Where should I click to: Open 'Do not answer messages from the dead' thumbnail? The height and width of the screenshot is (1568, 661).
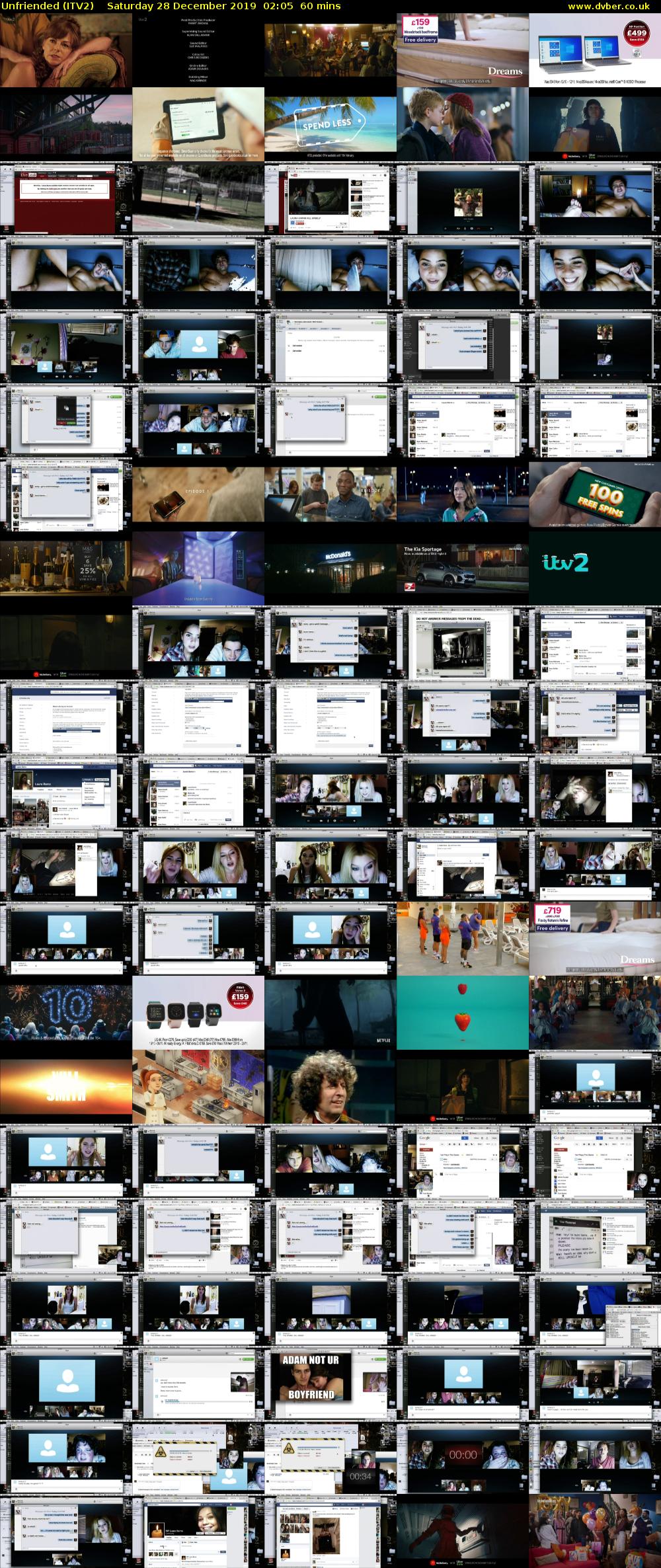[463, 643]
